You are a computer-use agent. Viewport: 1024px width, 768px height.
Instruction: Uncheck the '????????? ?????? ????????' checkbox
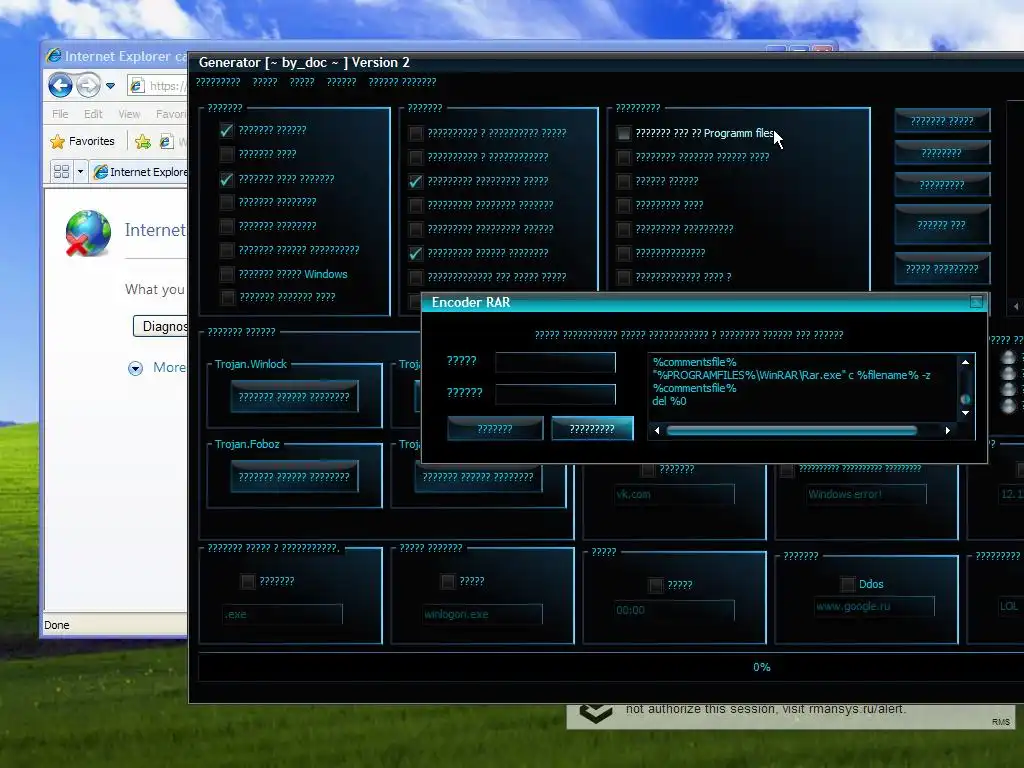[415, 253]
